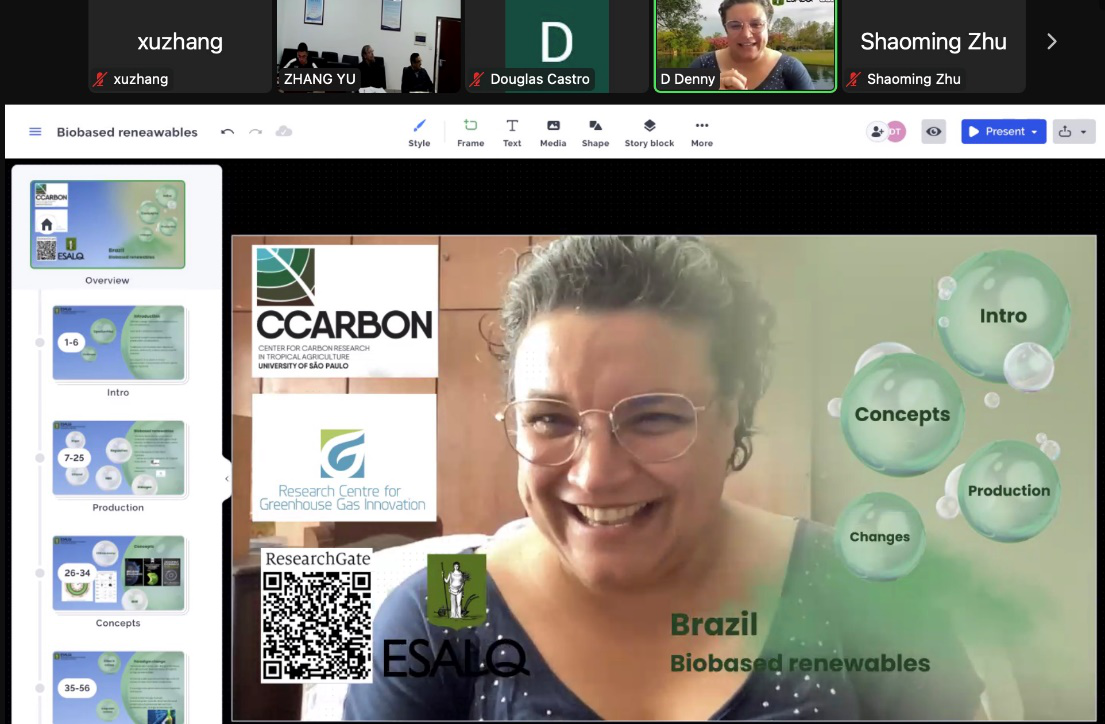Viewport: 1105px width, 724px height.
Task: Select the CCARBON logo image
Action: [345, 311]
